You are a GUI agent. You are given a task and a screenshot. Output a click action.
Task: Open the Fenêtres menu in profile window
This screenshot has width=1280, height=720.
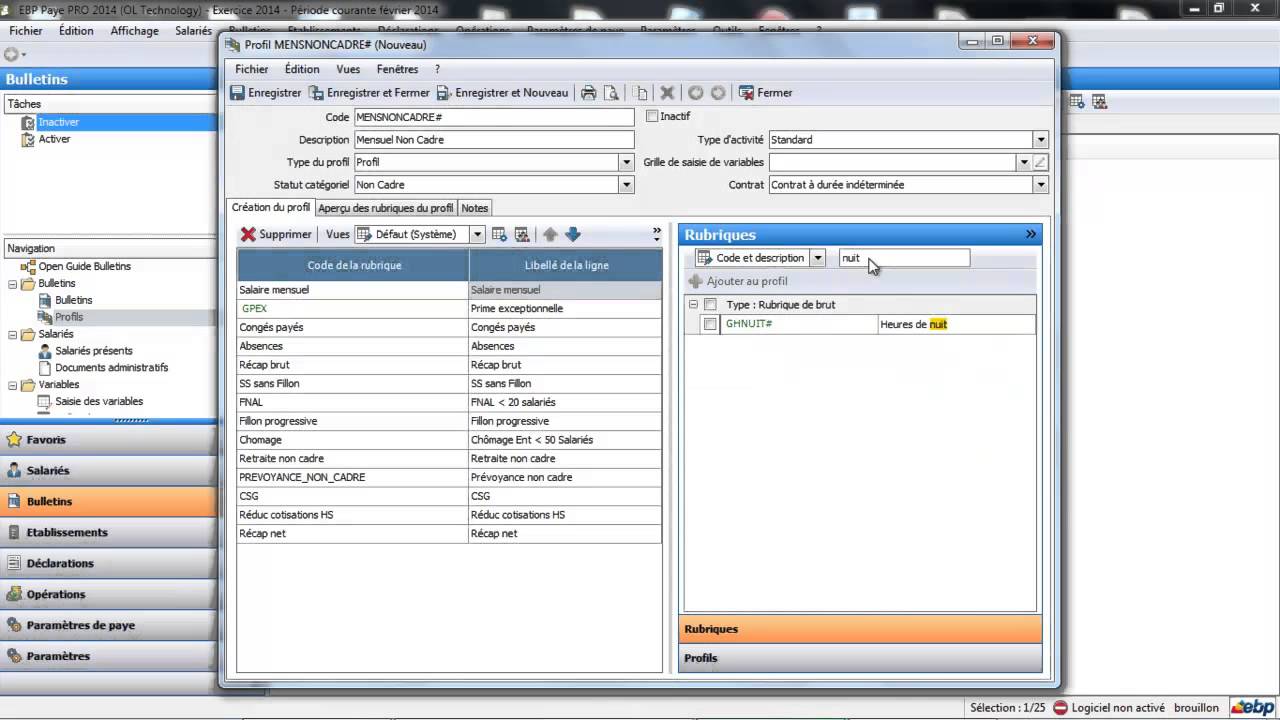pos(397,69)
